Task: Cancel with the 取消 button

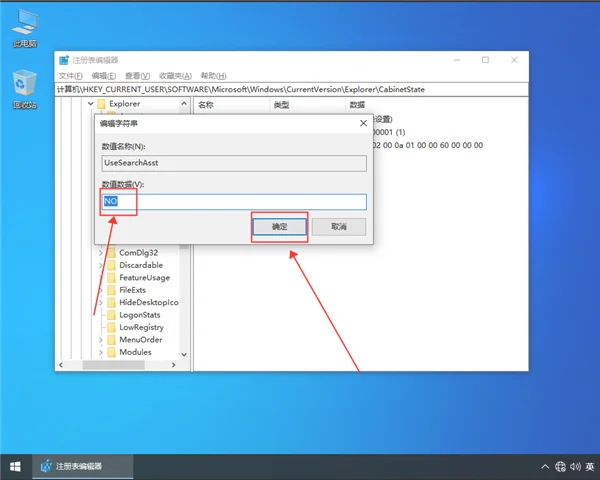Action: click(339, 227)
